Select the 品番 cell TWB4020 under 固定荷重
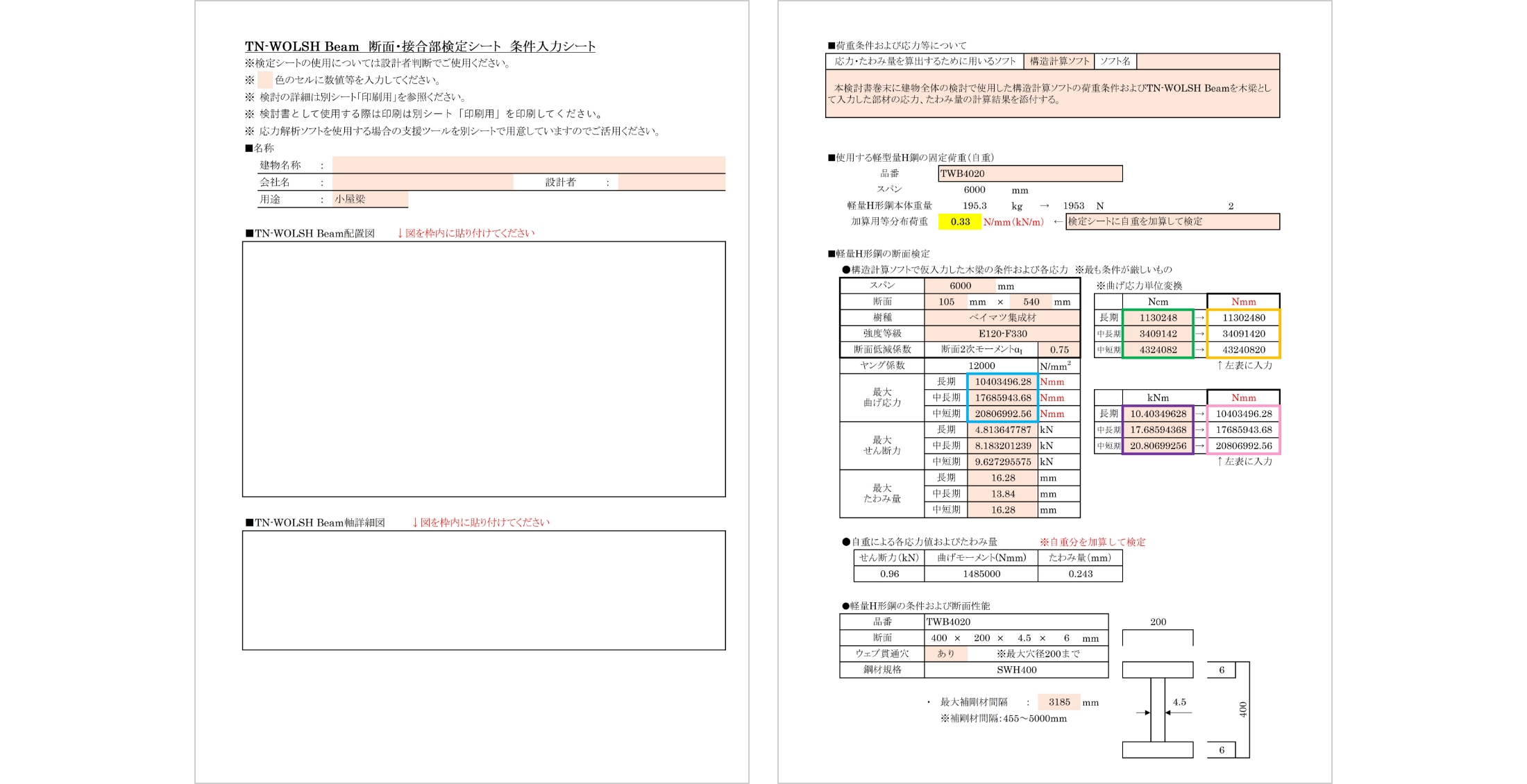 coord(1030,173)
